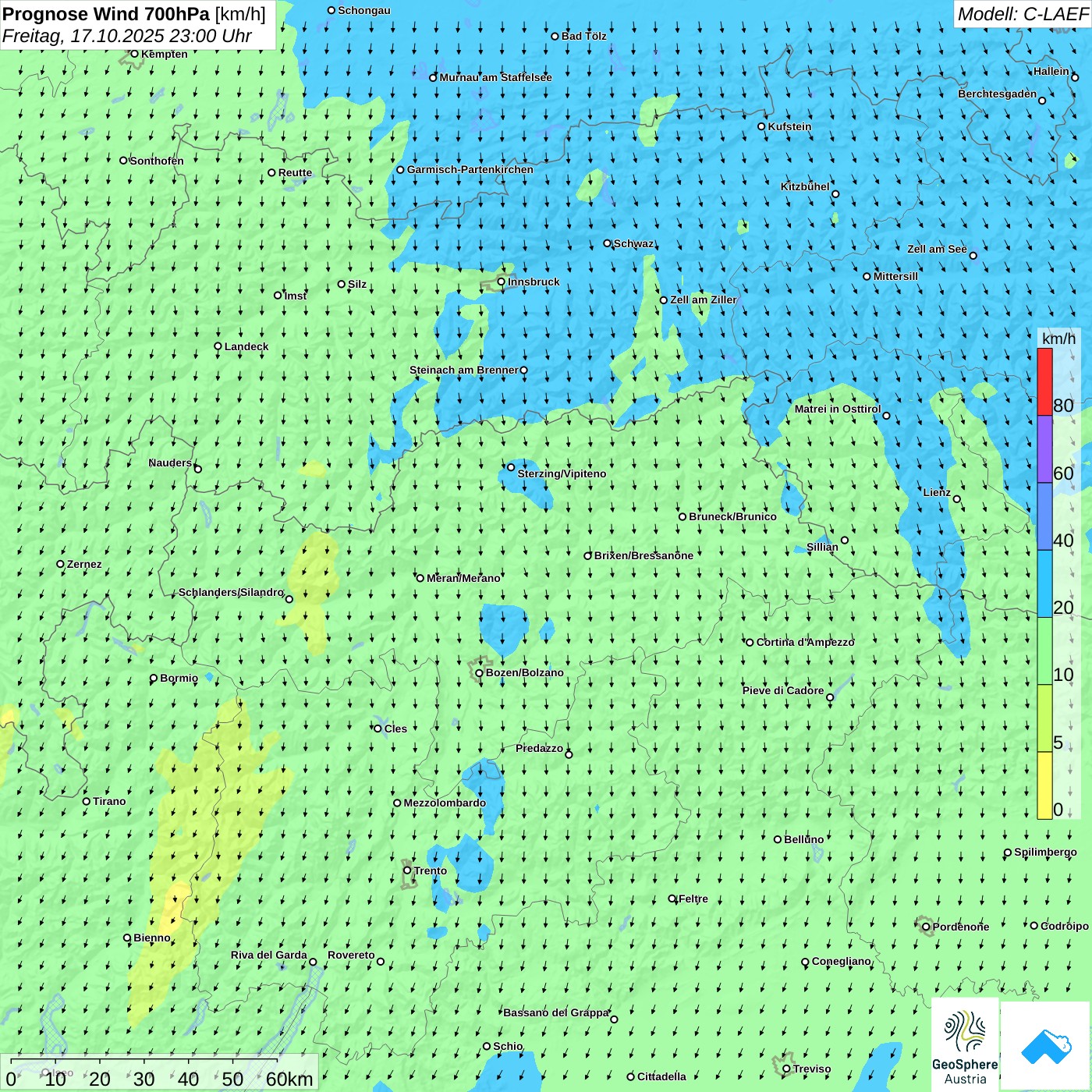This screenshot has height=1092, width=1092.
Task: Click the Lienz location marker
Action: [957, 499]
